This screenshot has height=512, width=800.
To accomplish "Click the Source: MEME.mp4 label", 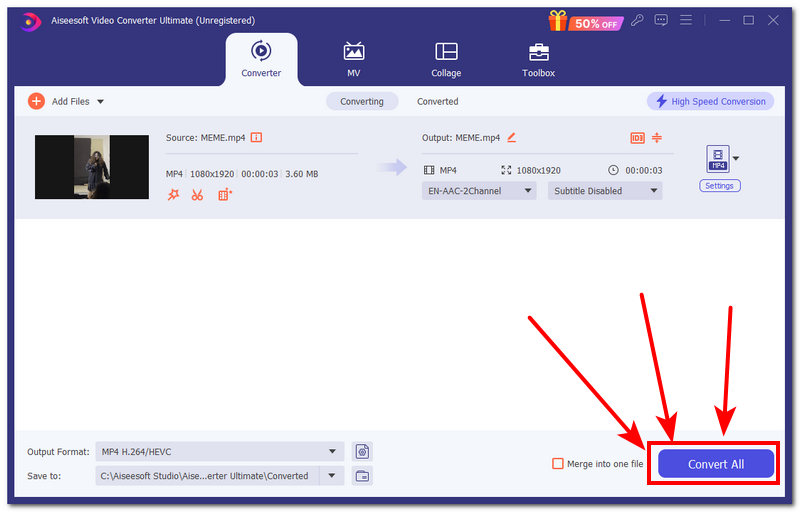I will [205, 138].
